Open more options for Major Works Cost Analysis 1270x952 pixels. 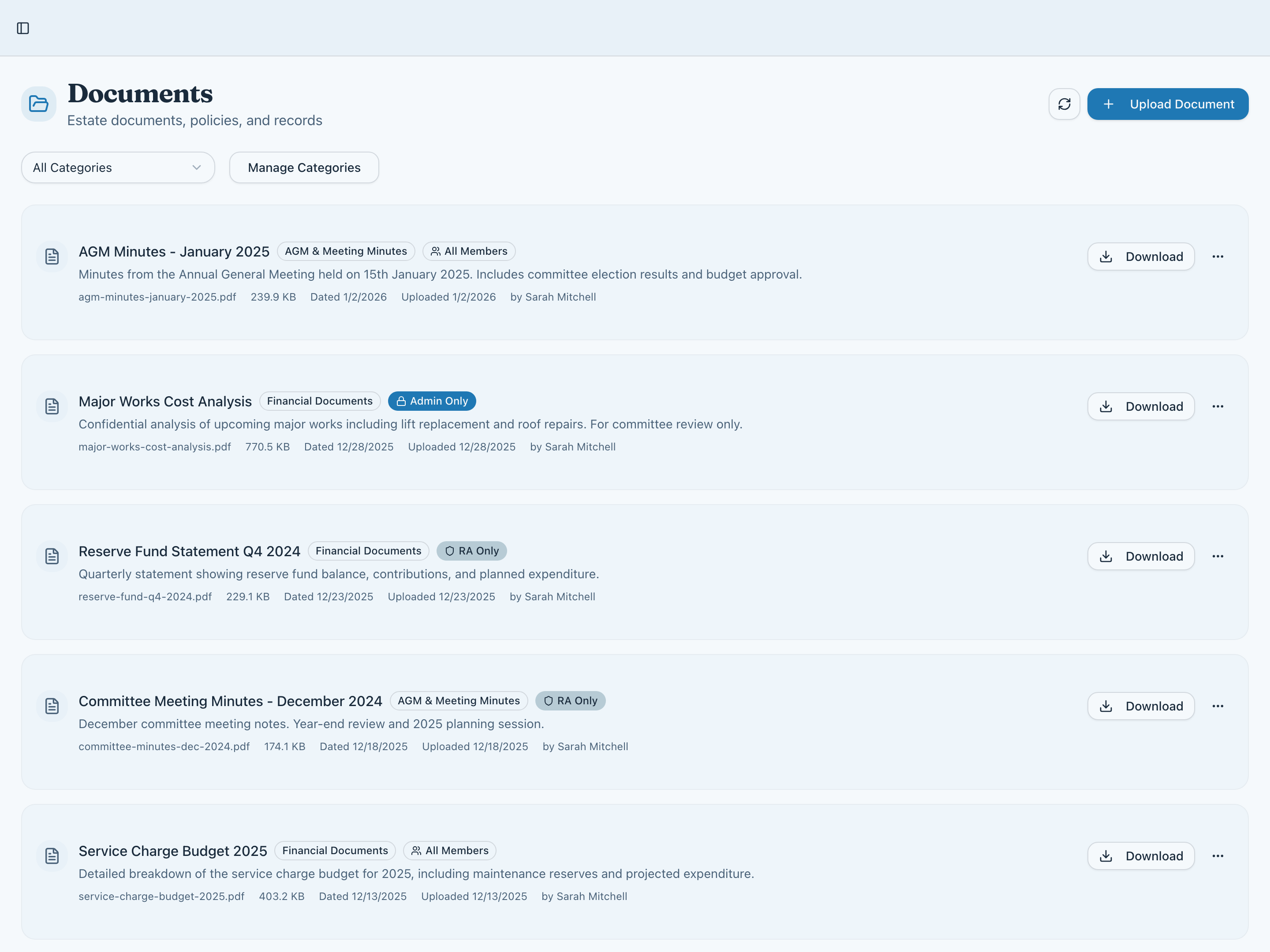(1217, 406)
